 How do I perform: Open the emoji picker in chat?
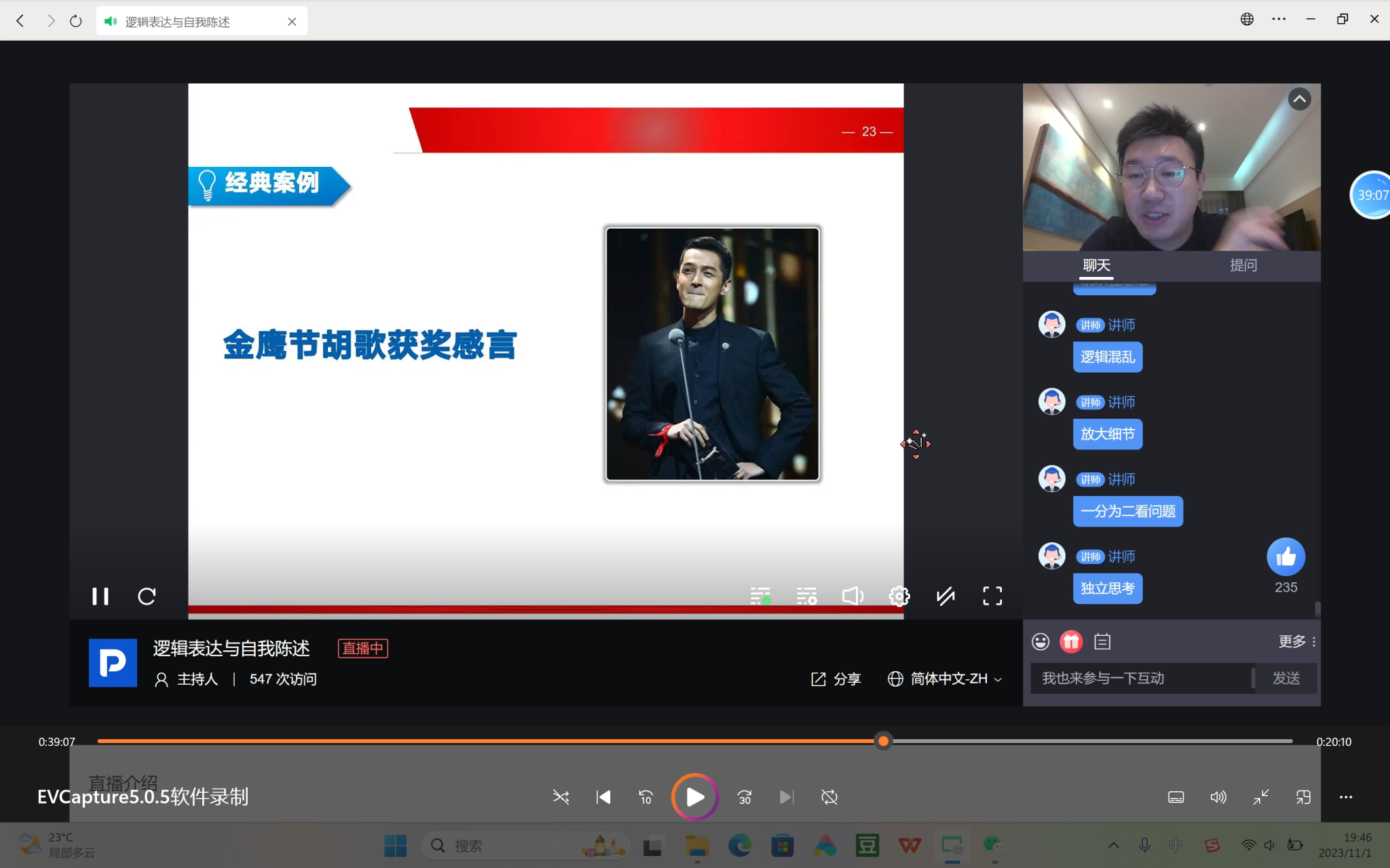pos(1040,641)
